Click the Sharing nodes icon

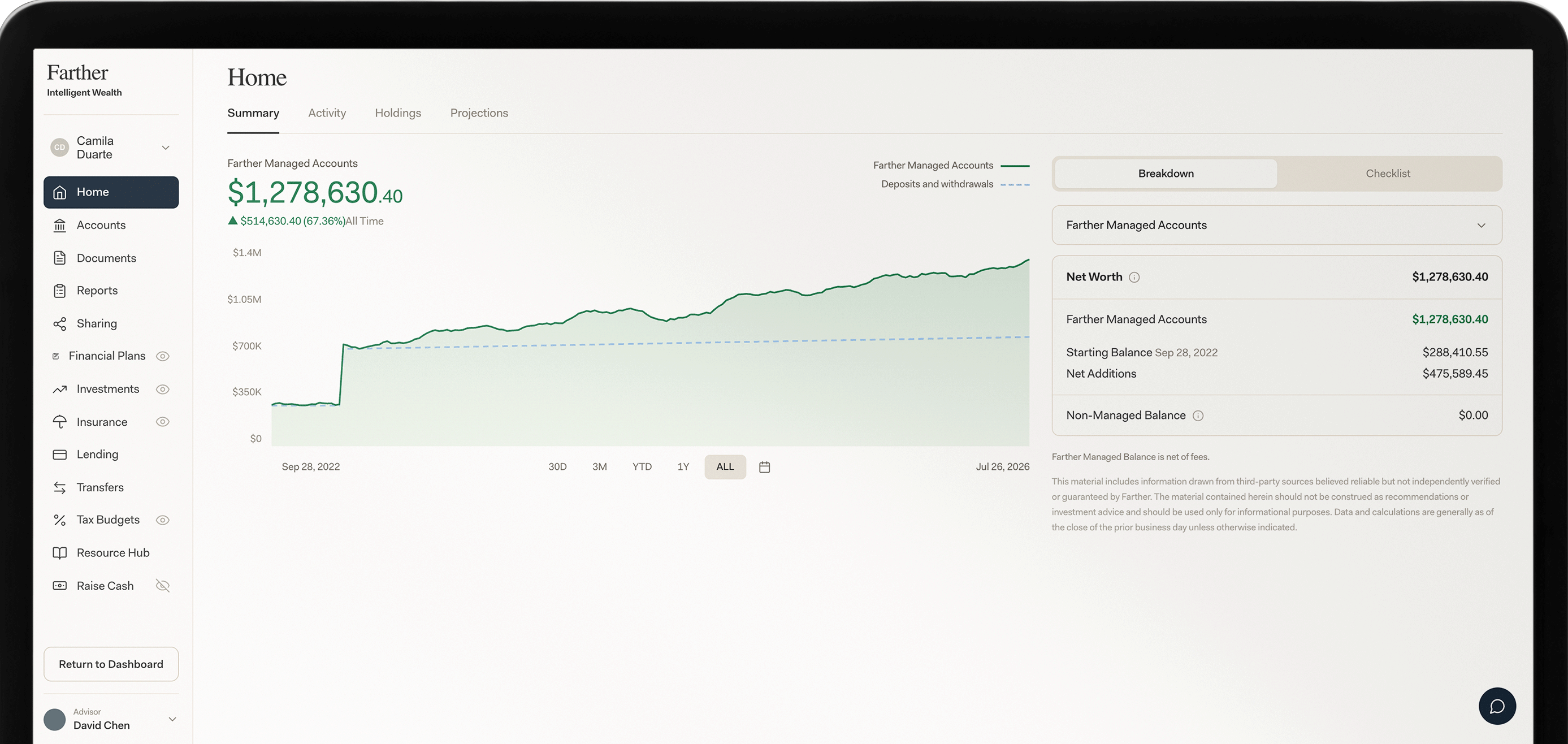(60, 324)
